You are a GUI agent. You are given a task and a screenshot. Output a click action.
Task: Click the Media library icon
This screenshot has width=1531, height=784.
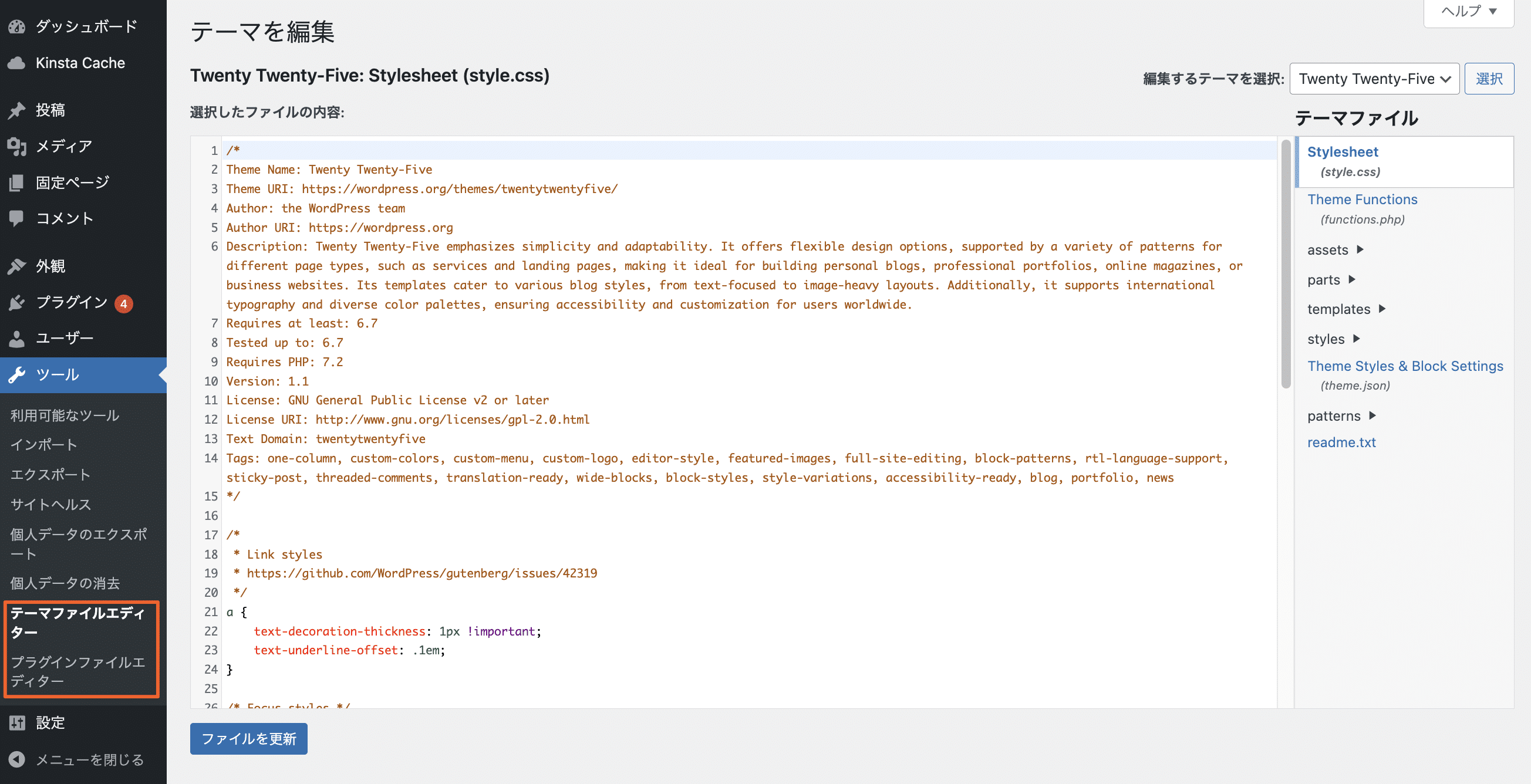pyautogui.click(x=16, y=146)
